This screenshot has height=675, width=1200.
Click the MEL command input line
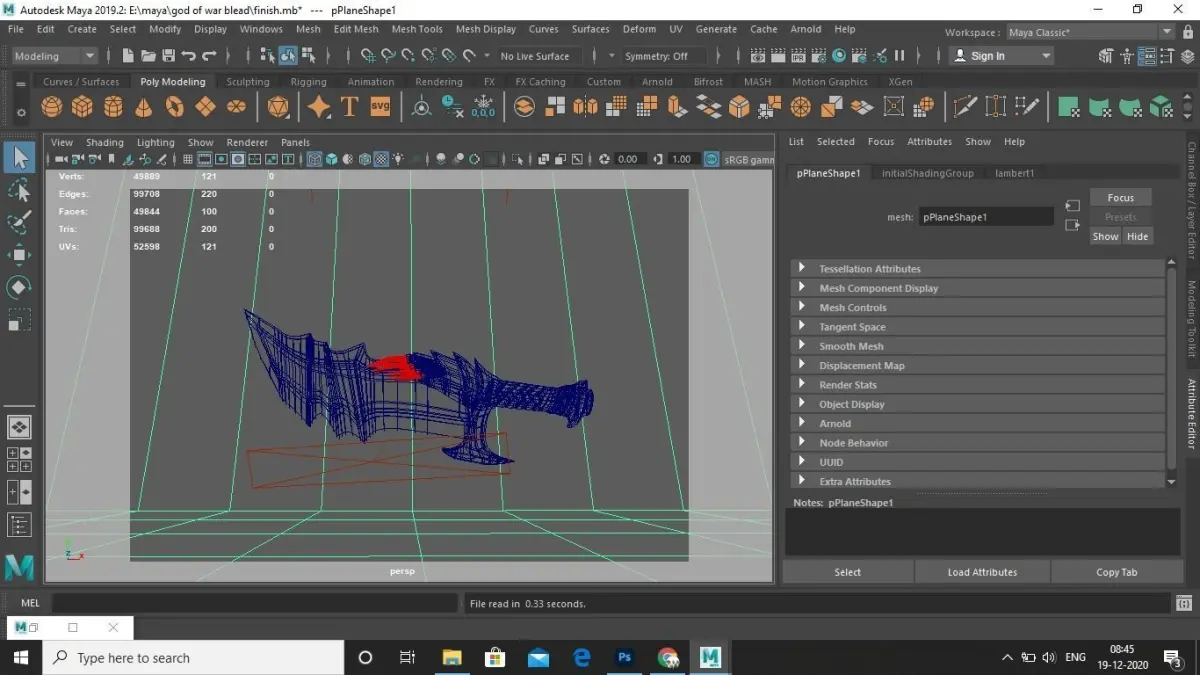[x=255, y=603]
